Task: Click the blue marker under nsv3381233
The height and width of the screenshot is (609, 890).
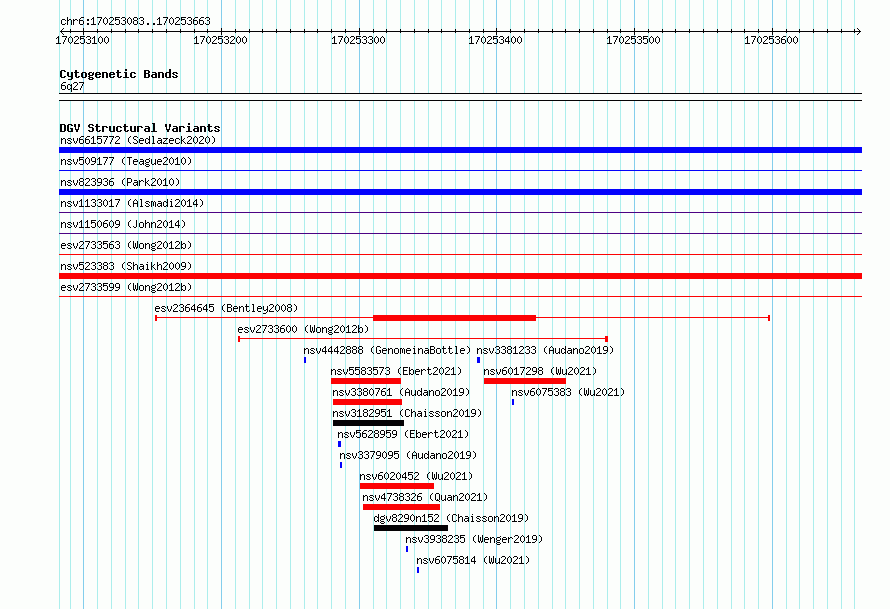Action: [x=478, y=360]
